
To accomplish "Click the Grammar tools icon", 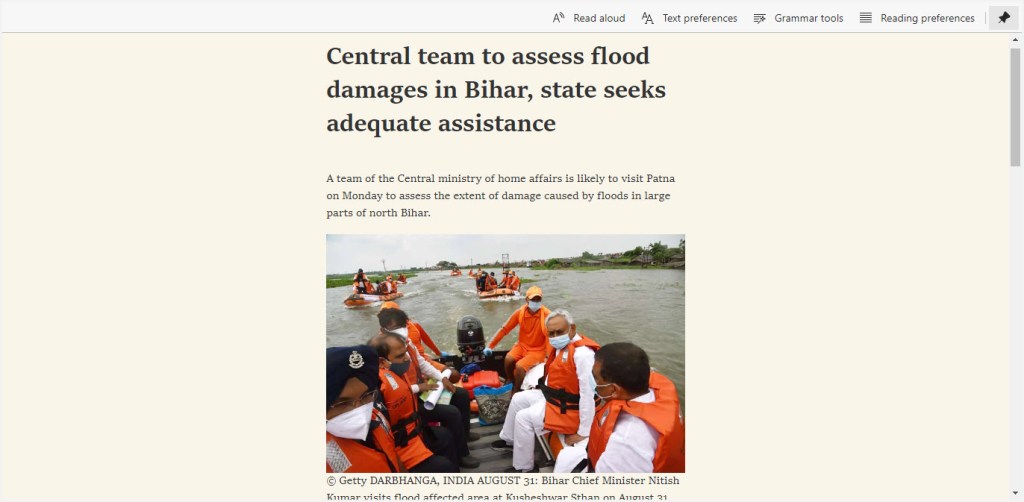I will coord(760,18).
